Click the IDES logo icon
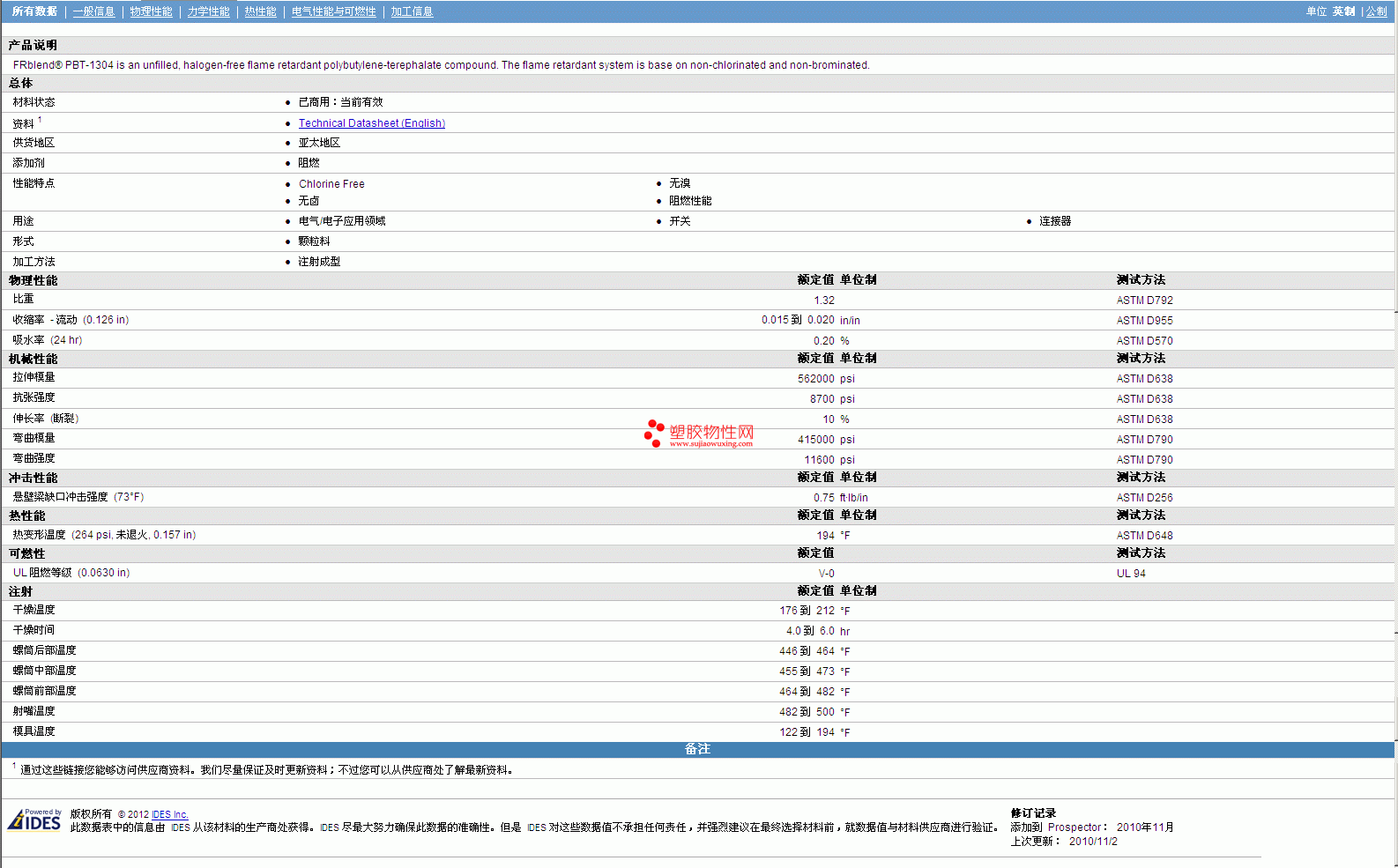This screenshot has width=1398, height=868. [34, 820]
